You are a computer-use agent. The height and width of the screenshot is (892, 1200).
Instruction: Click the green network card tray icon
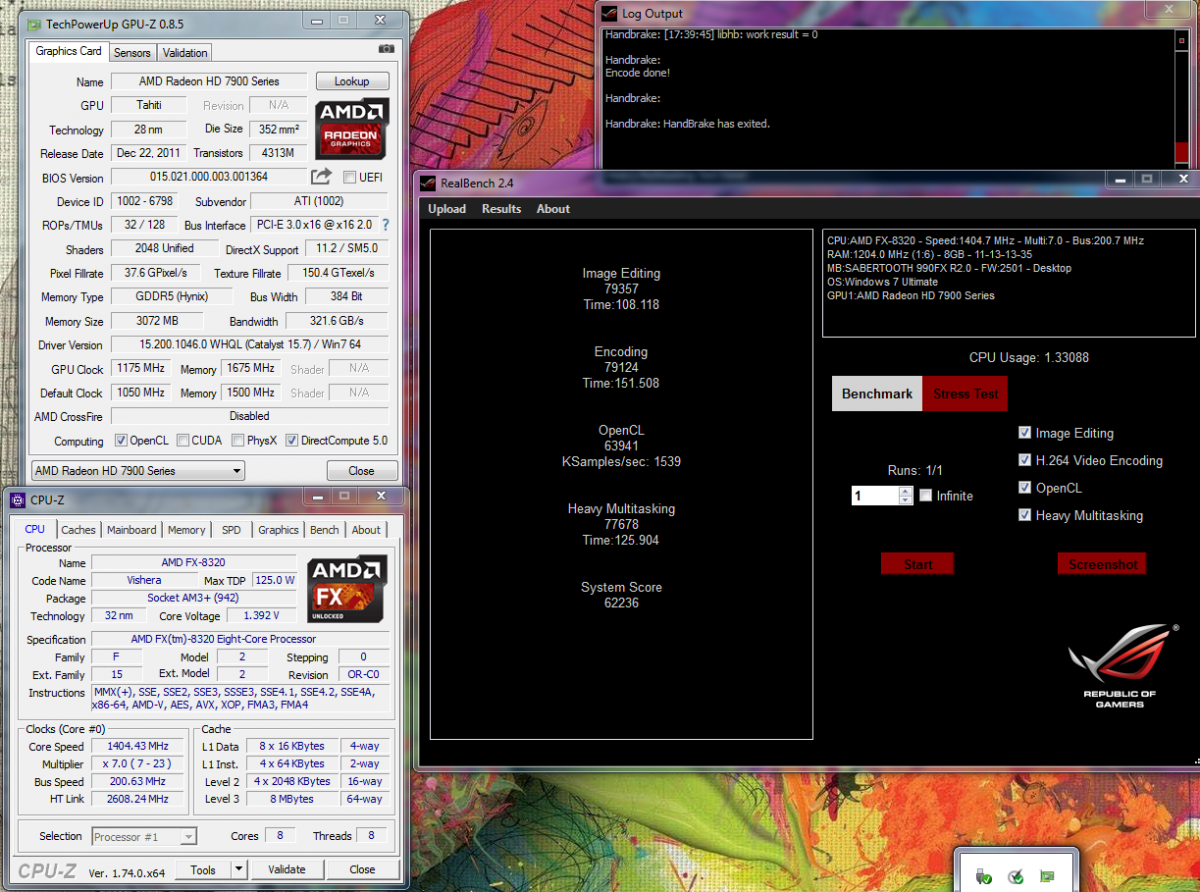coord(1047,876)
